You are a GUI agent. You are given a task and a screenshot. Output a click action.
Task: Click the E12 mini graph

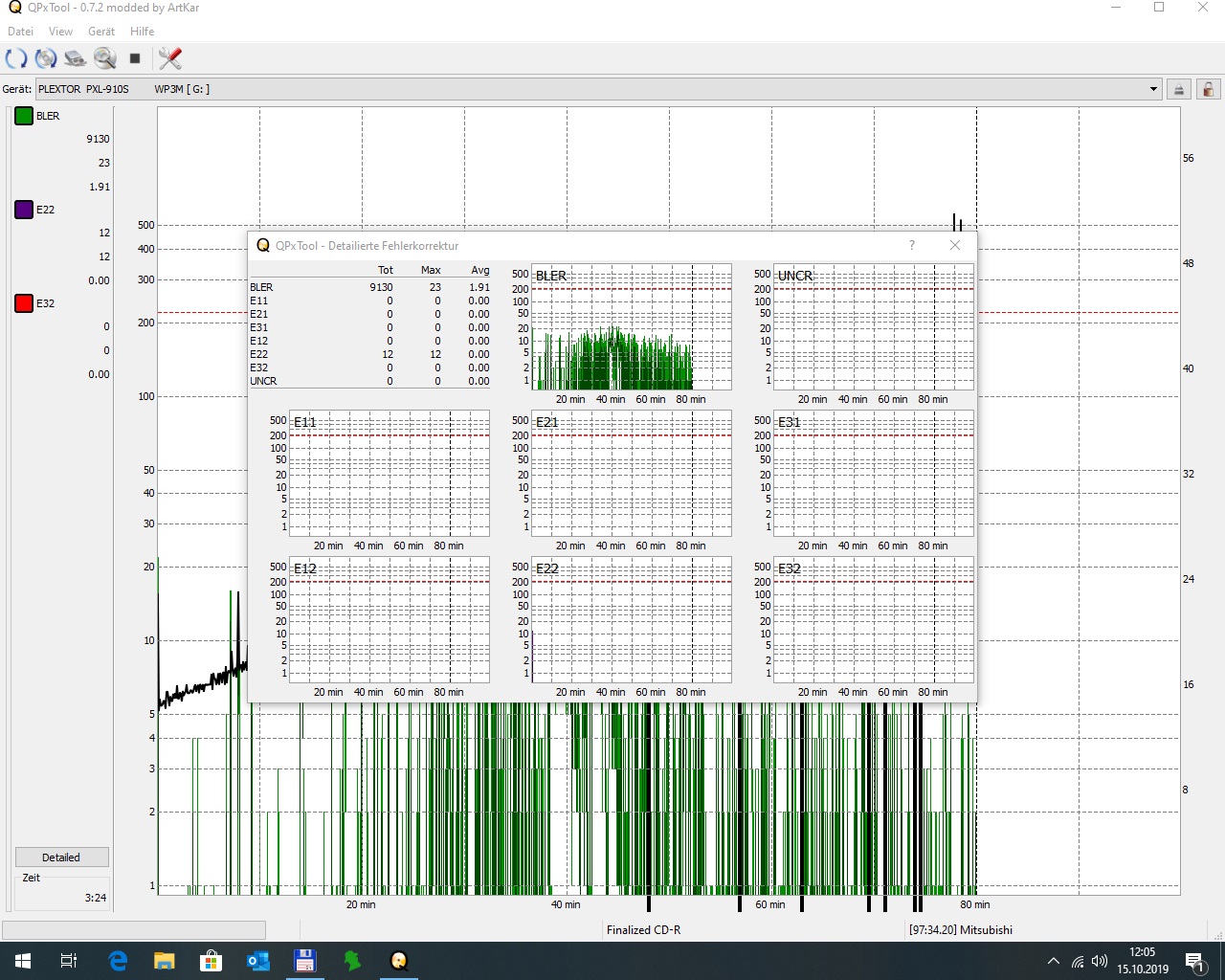point(389,620)
